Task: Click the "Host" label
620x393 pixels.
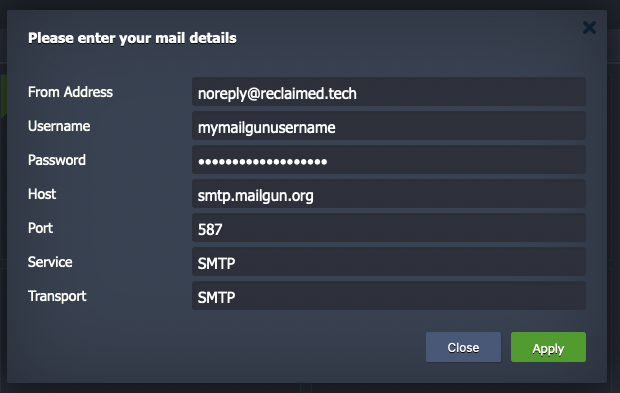Action: [42, 194]
